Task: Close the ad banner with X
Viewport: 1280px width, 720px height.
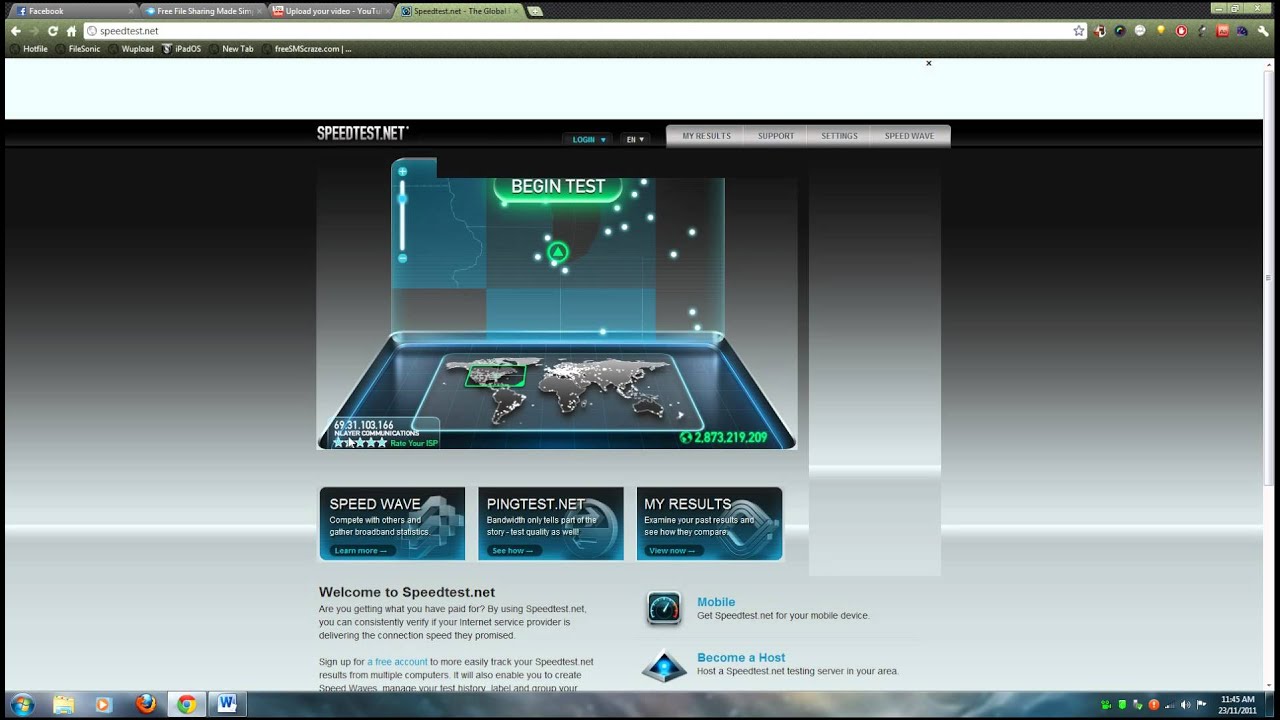Action: pyautogui.click(x=928, y=63)
